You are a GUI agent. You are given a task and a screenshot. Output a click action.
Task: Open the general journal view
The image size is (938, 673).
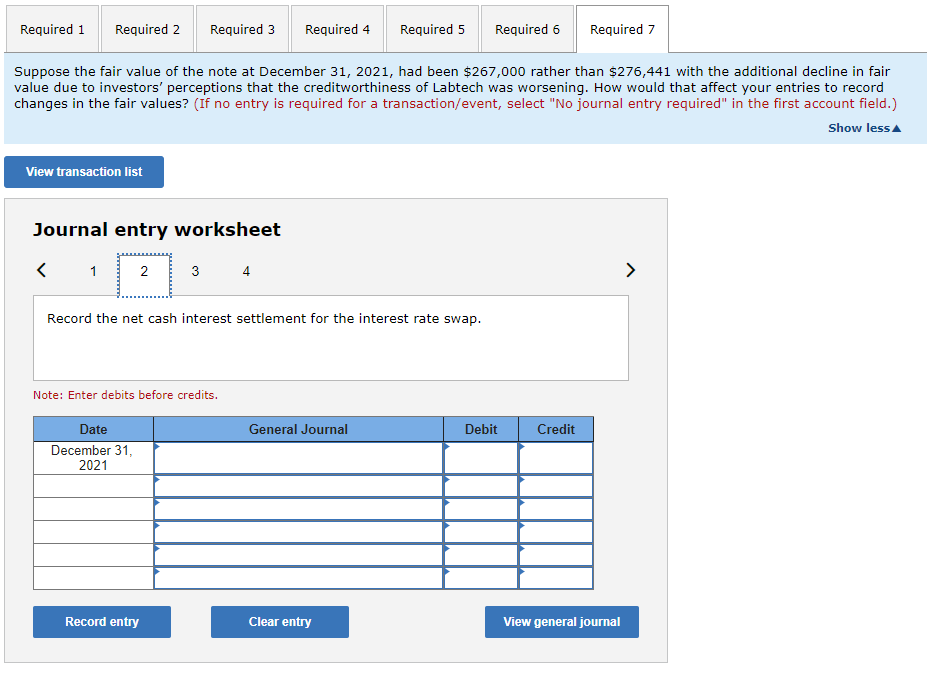(561, 621)
